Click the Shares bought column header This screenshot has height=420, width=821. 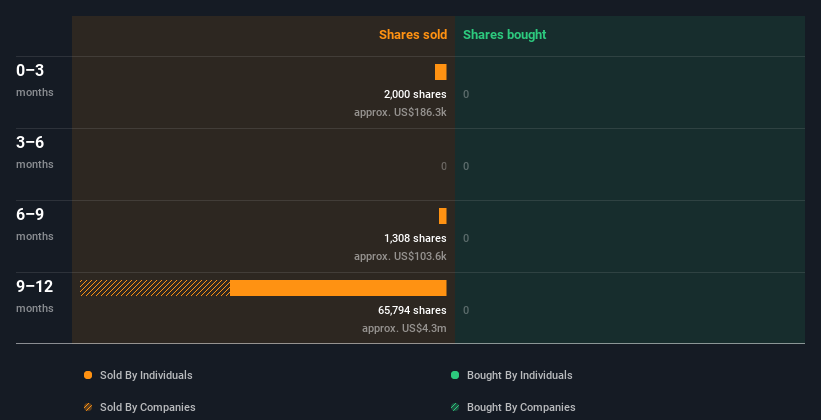505,35
